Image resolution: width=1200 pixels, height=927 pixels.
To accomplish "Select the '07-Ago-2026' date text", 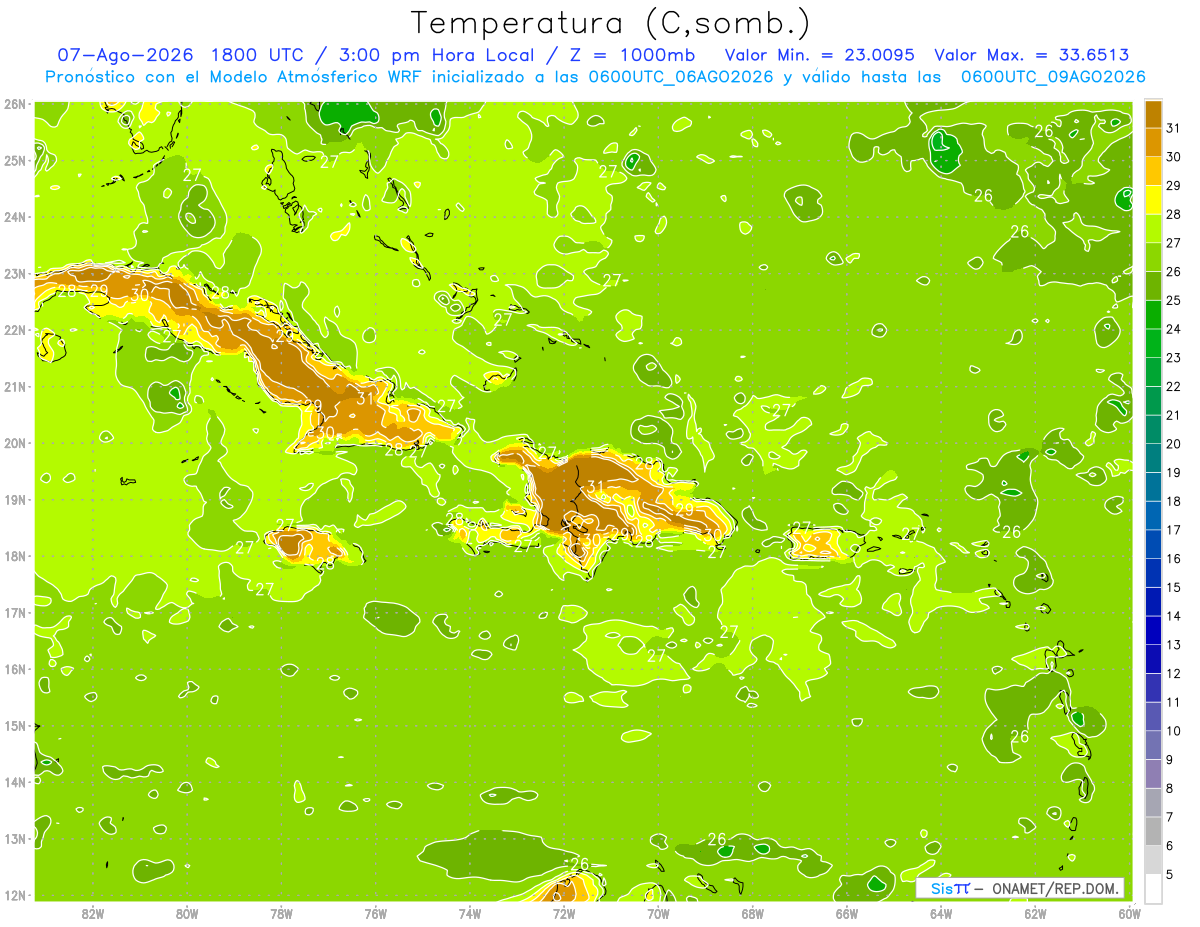I will click(124, 55).
